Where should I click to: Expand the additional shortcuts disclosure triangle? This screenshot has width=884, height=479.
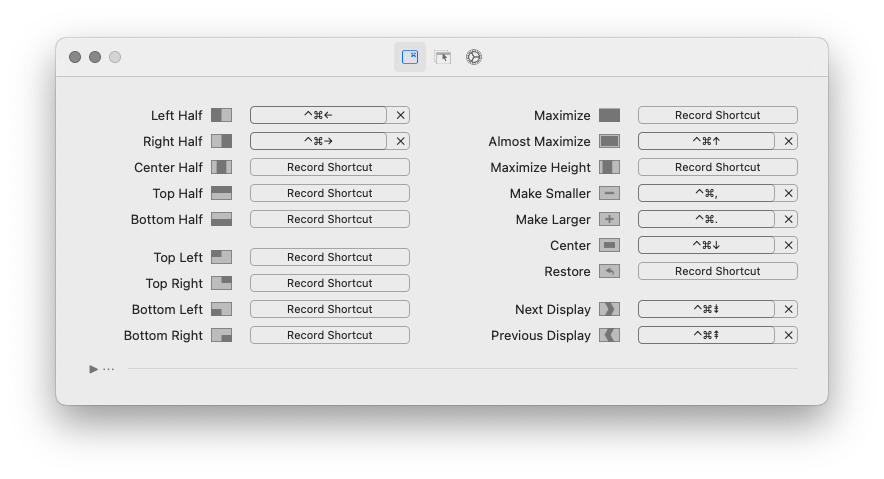coord(93,369)
